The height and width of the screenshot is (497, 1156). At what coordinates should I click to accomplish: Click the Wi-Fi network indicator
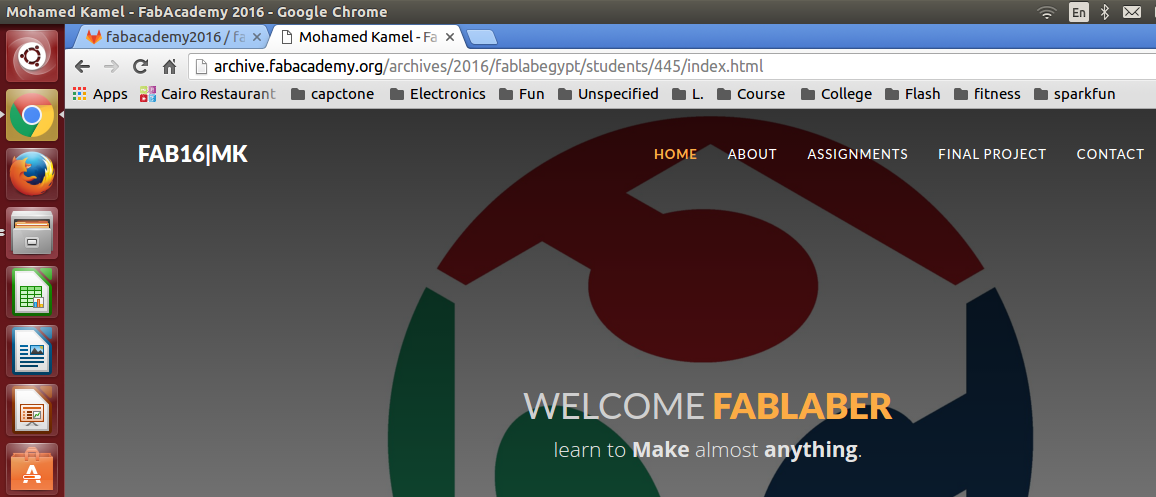coord(1046,12)
